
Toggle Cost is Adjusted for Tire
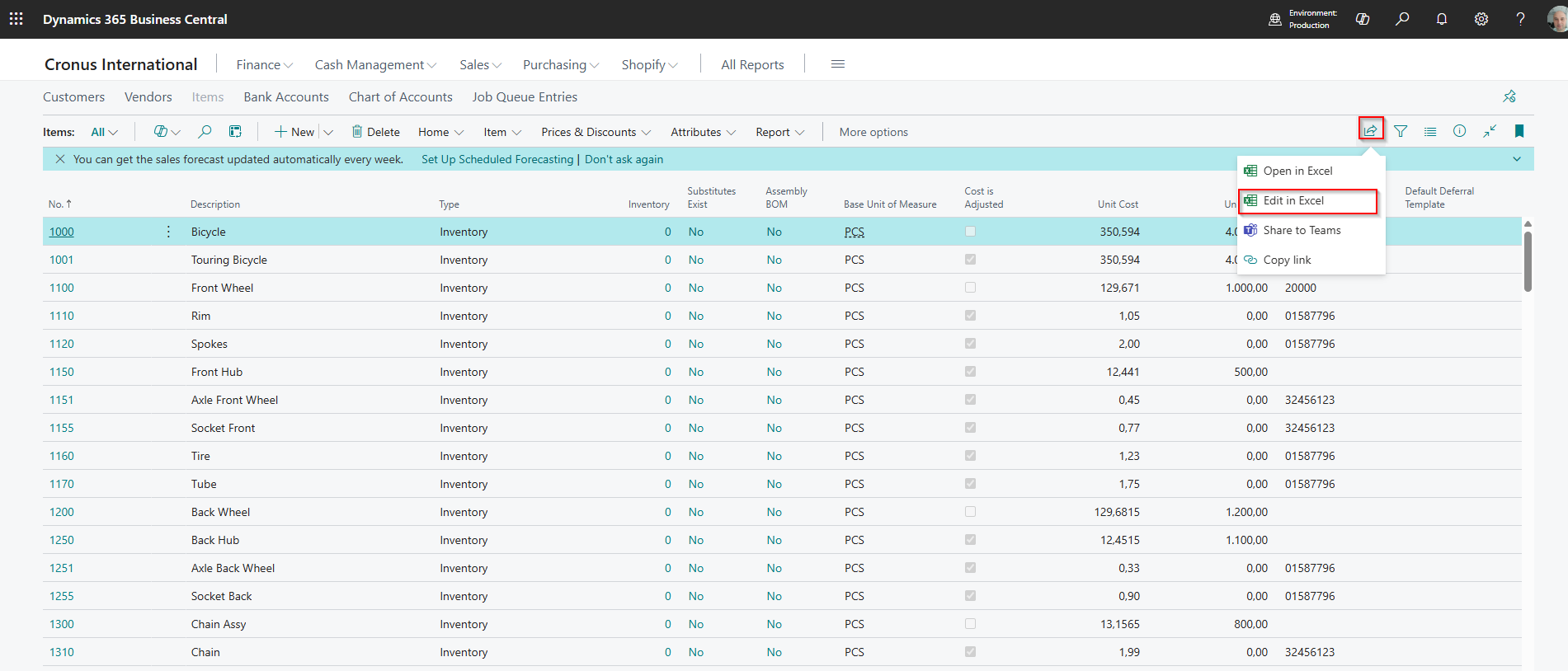(970, 456)
